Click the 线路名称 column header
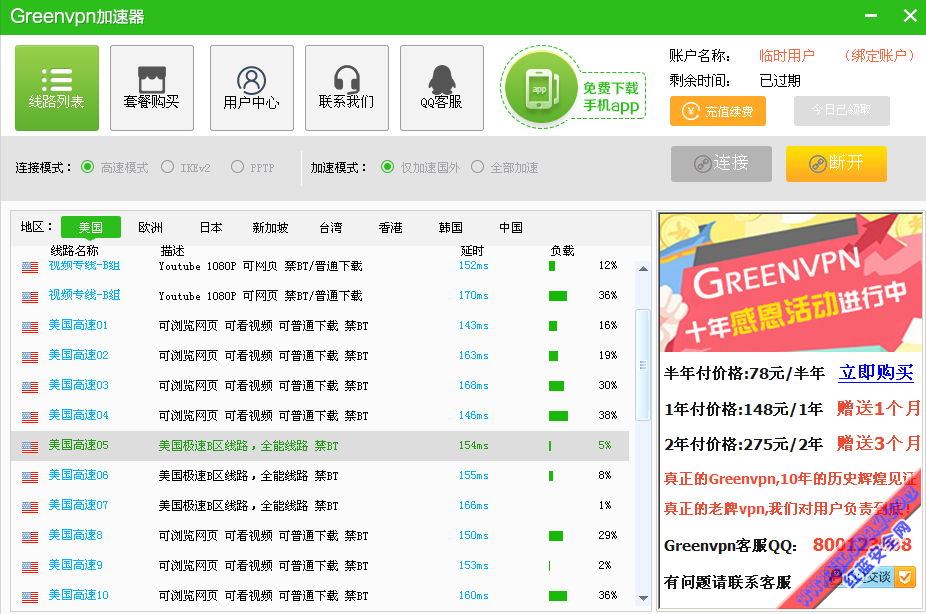 coord(74,251)
